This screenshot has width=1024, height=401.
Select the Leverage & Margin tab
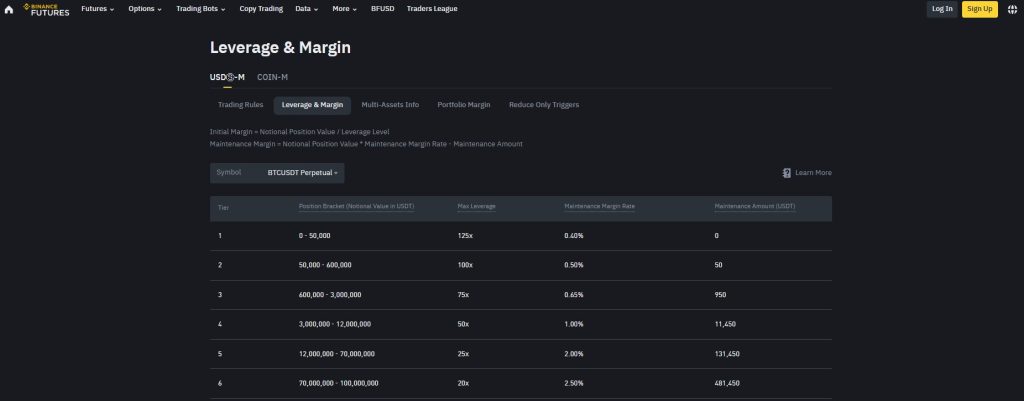312,105
